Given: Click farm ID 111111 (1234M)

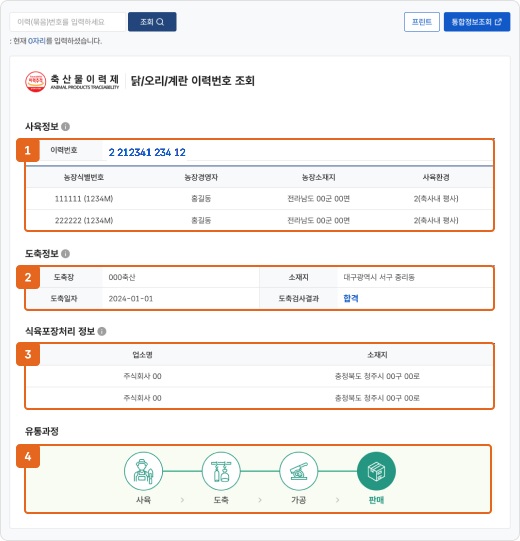Looking at the screenshot, I should (84, 199).
